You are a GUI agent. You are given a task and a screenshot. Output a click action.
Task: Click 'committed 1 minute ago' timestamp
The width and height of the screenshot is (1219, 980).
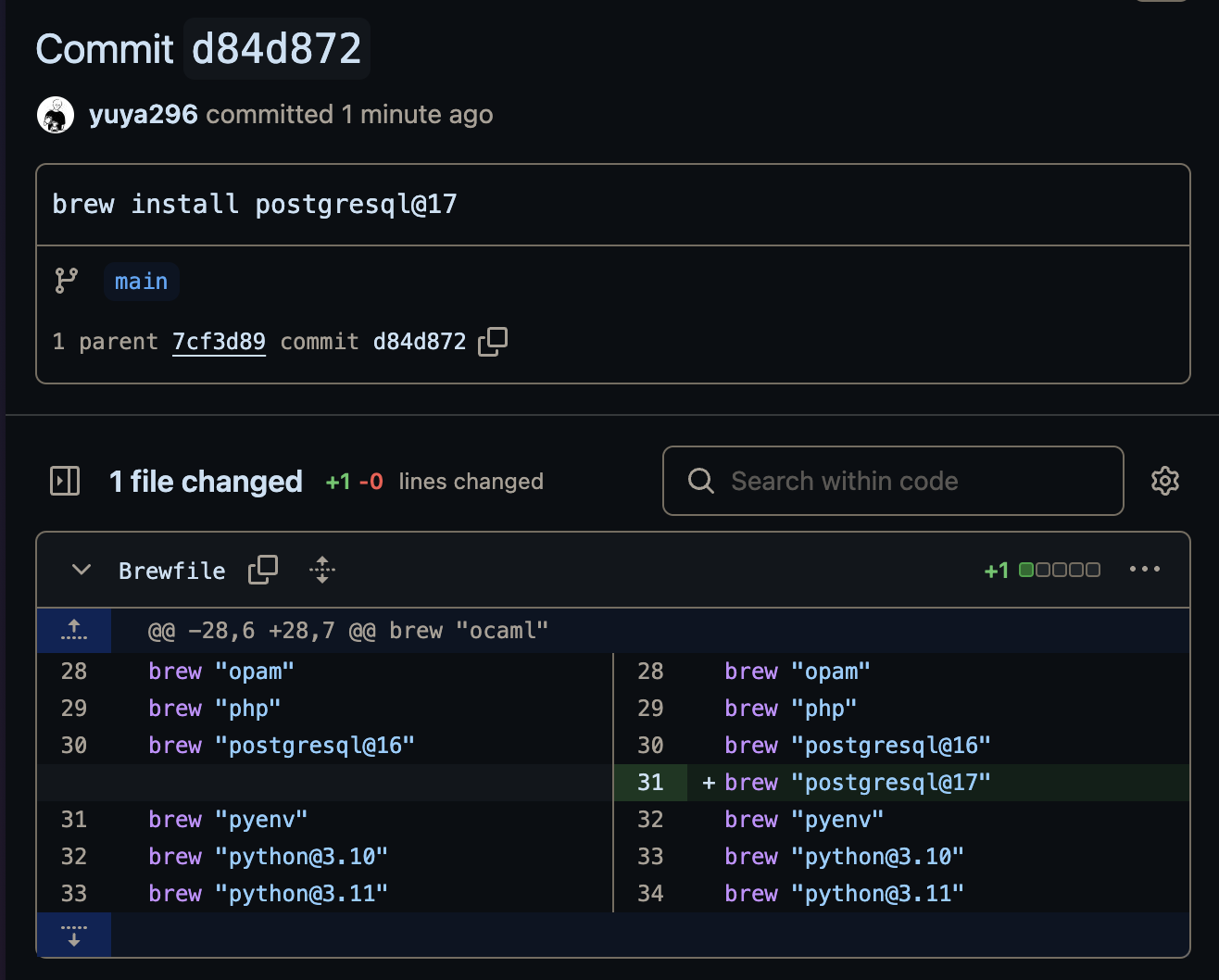(349, 115)
